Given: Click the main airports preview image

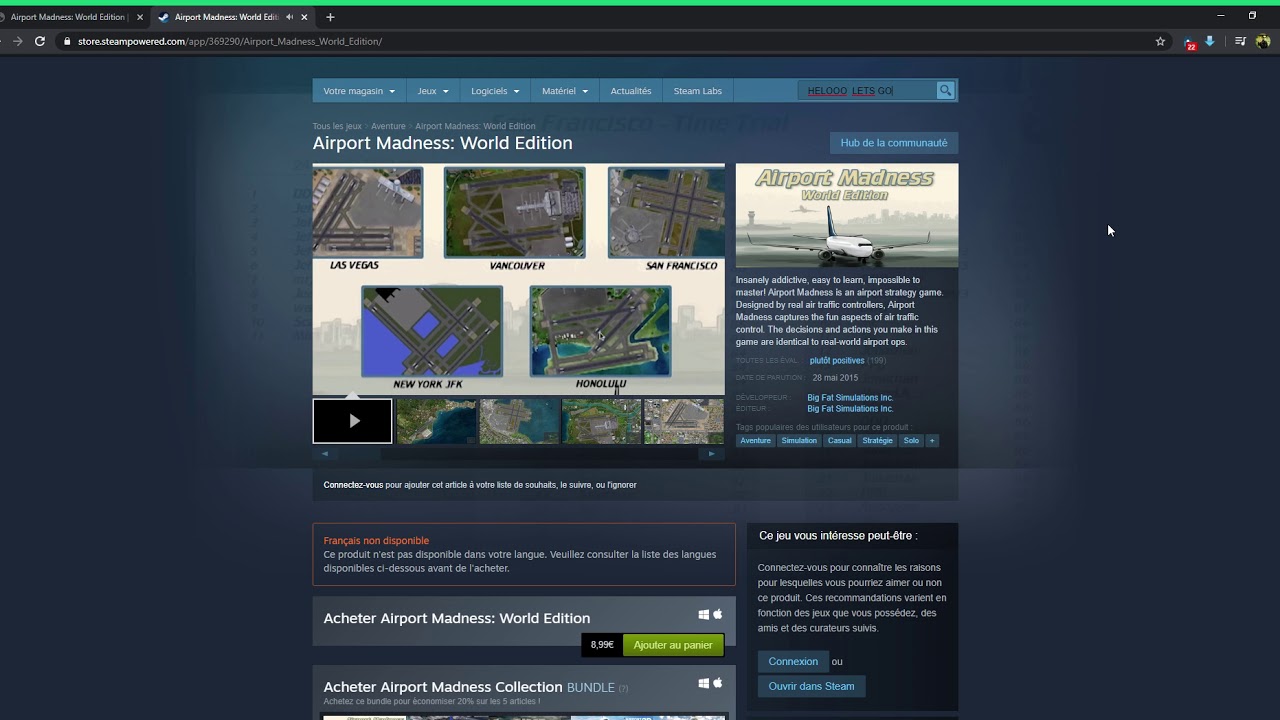Looking at the screenshot, I should coord(518,280).
